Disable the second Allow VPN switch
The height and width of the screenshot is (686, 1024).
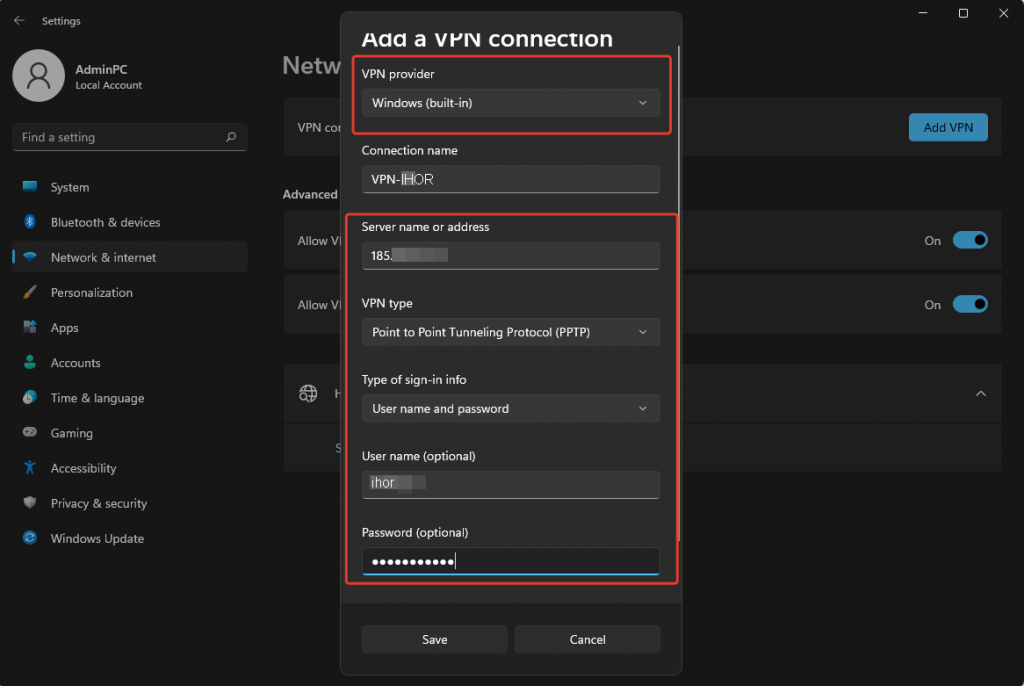[969, 304]
